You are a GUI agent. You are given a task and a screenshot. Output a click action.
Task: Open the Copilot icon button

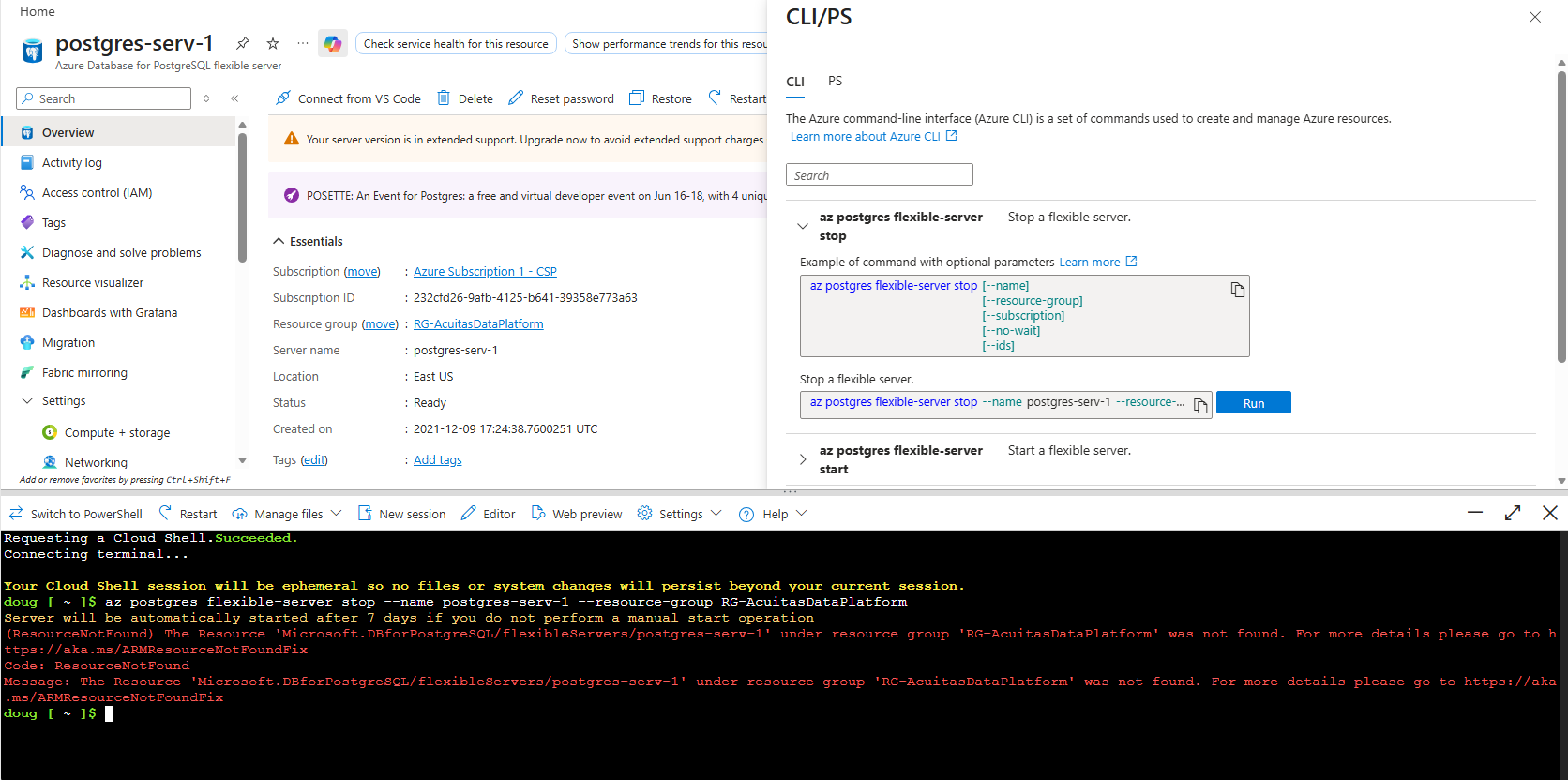tap(333, 43)
